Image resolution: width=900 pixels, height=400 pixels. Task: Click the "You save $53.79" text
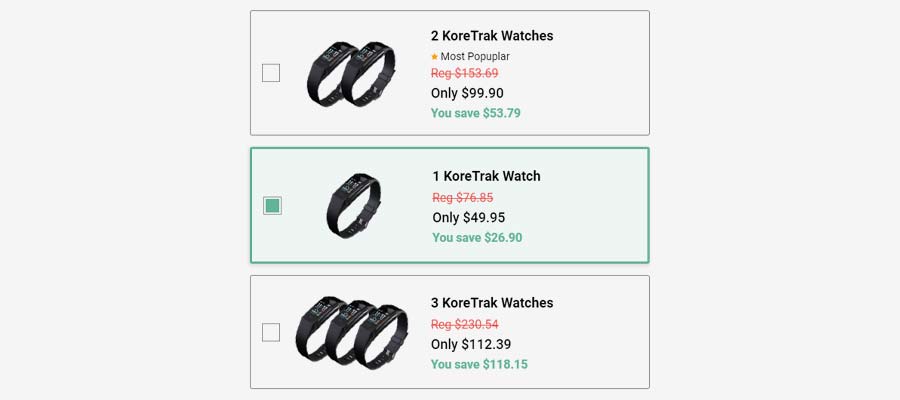point(476,113)
